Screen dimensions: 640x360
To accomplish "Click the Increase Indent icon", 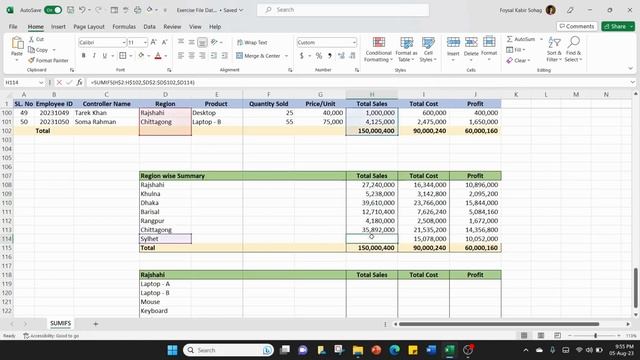I will 224,56.
